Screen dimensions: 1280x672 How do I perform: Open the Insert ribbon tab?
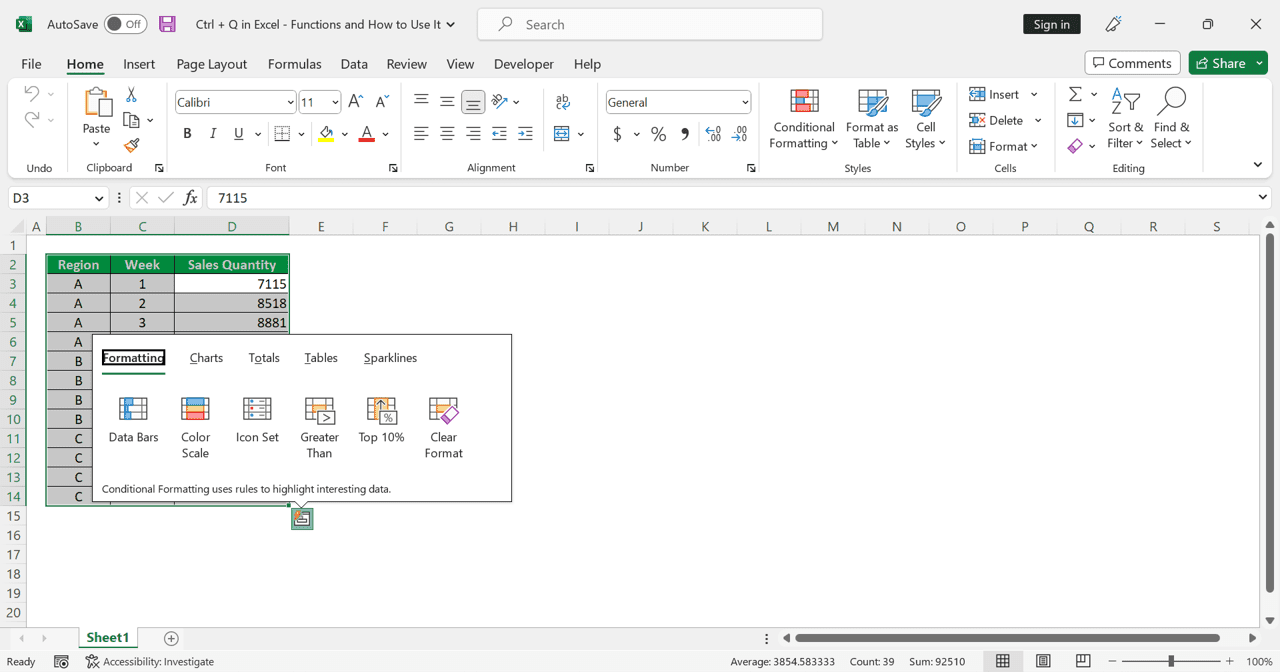coord(139,64)
